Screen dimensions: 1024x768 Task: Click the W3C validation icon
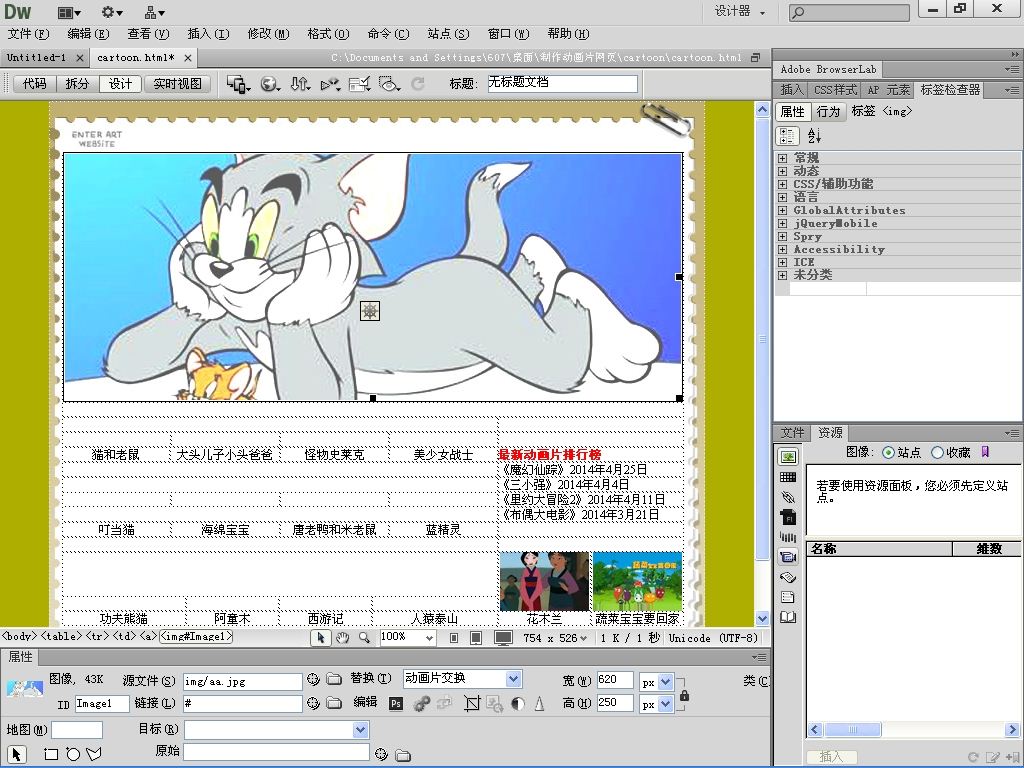330,84
